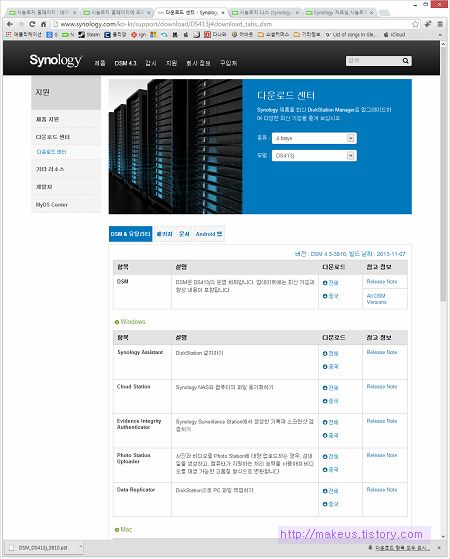Switch to the 패키지 tab
Image resolution: width=450 pixels, height=559 pixels.
164,234
